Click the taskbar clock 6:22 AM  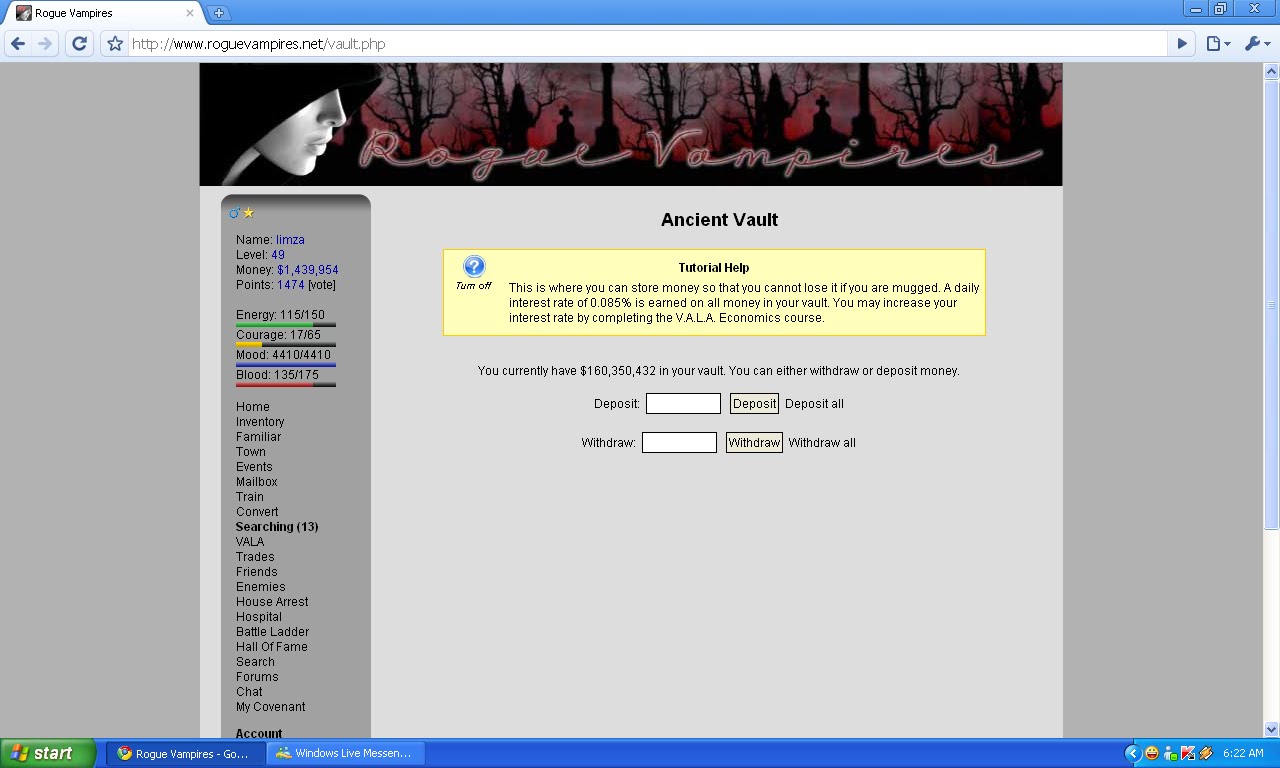(1243, 753)
